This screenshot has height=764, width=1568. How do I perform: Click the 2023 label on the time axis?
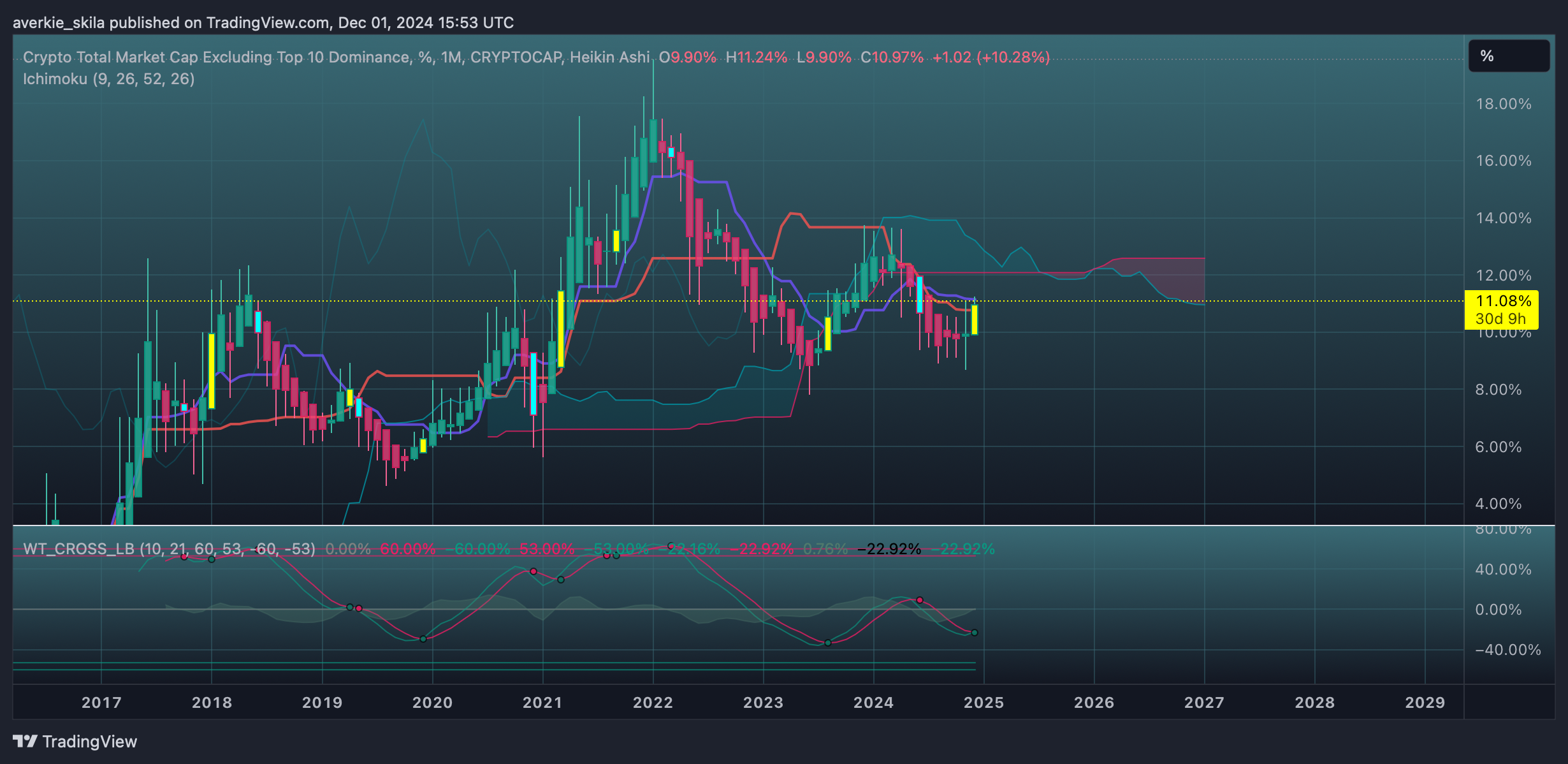pyautogui.click(x=763, y=703)
